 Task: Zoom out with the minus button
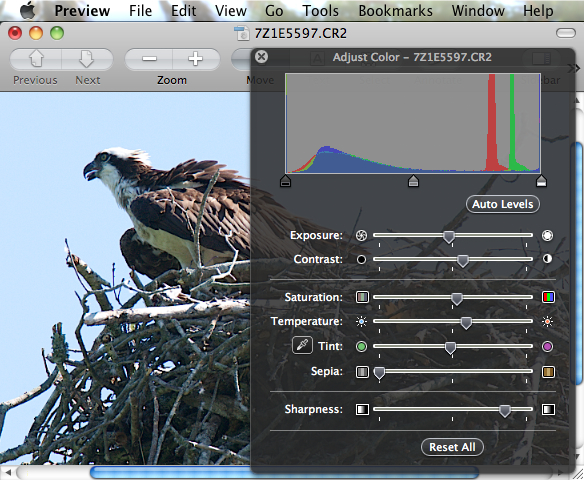149,59
